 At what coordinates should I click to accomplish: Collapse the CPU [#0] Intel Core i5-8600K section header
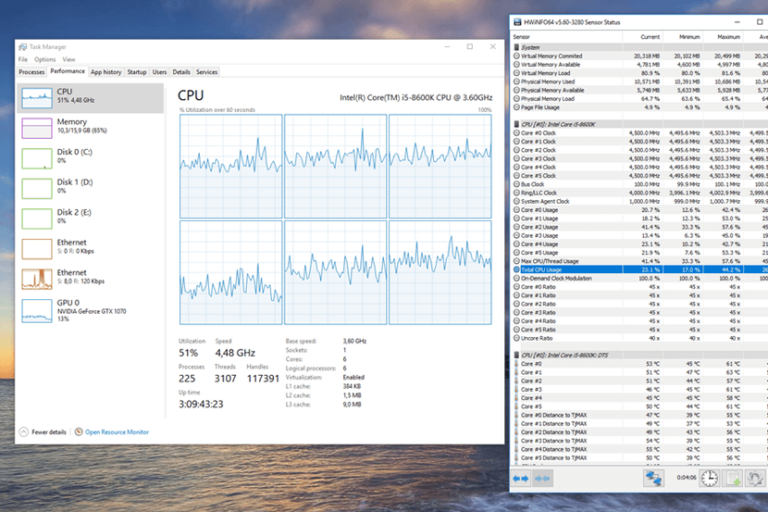[639, 124]
